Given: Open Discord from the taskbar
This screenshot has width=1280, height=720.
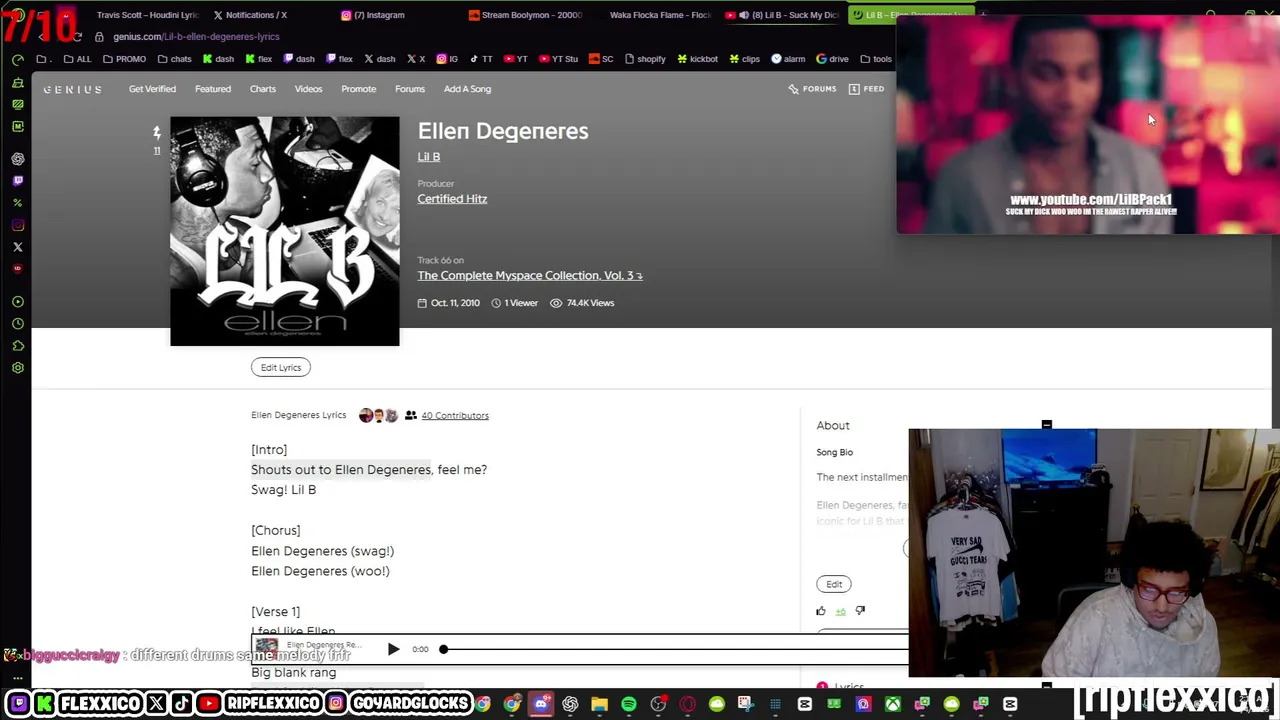Looking at the screenshot, I should [x=541, y=705].
